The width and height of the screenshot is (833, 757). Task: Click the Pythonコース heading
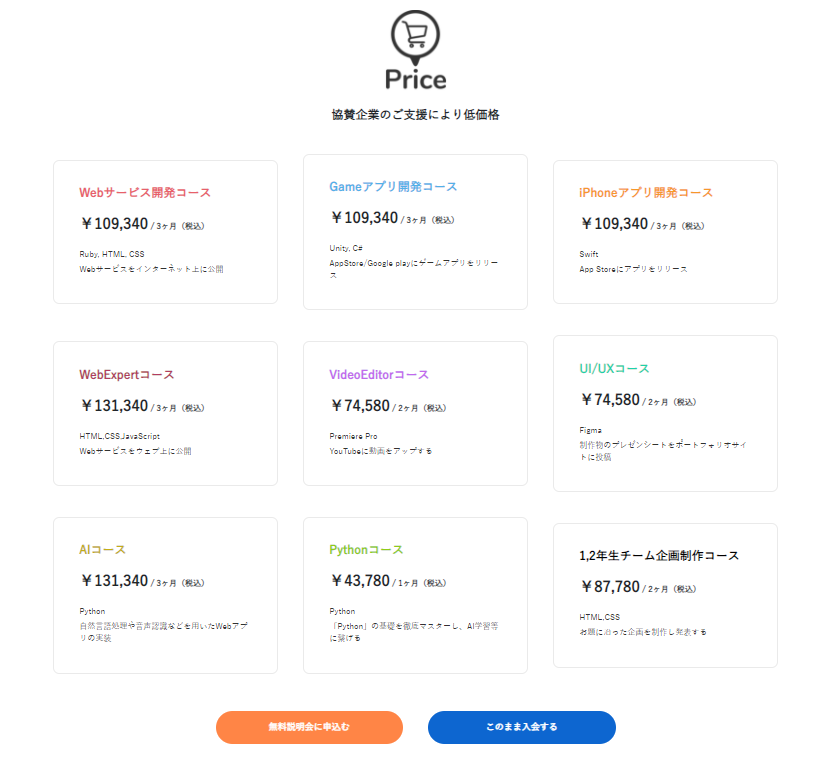pos(366,550)
